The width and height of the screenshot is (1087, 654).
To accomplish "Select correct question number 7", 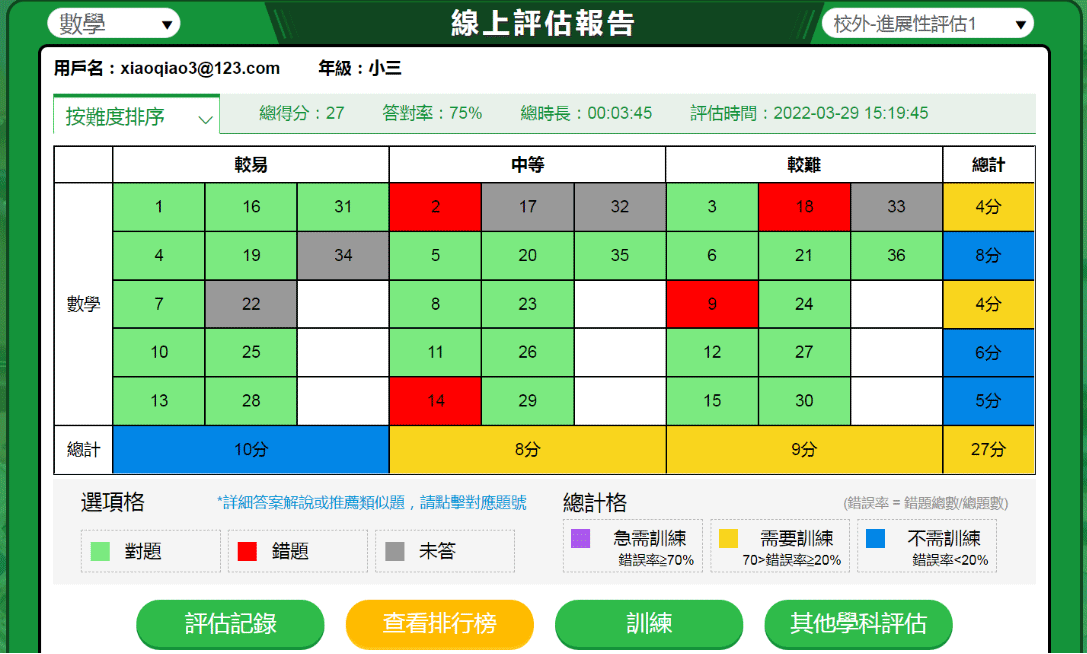I will pyautogui.click(x=159, y=304).
